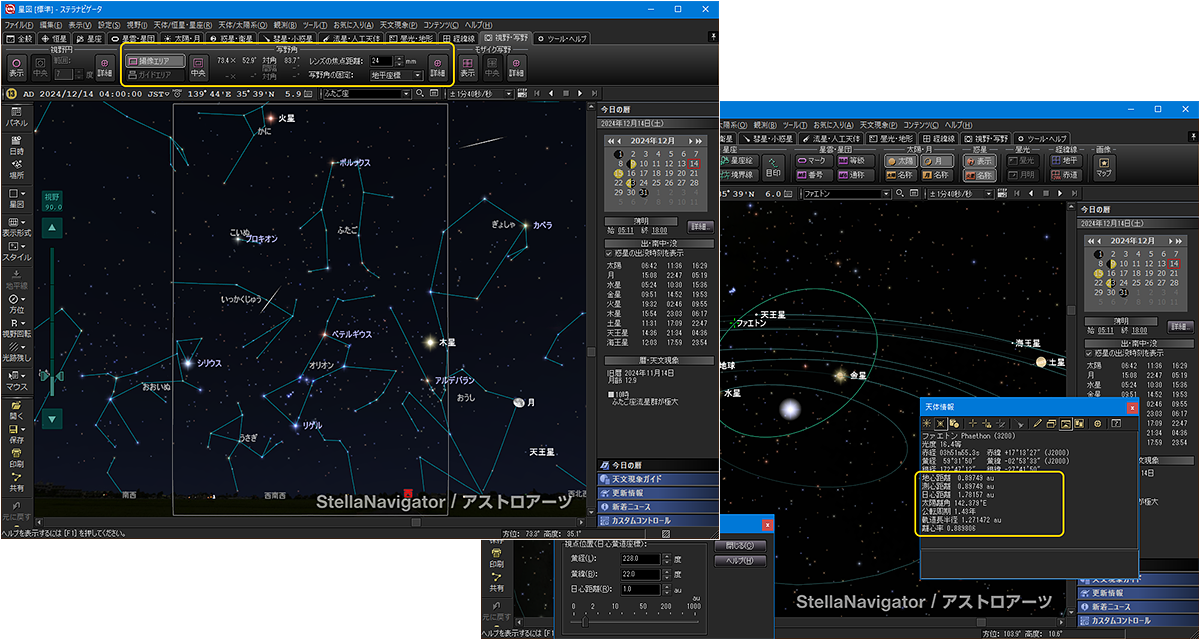Toggle 太陽 display button in right window
The image size is (1200, 640).
(x=902, y=160)
